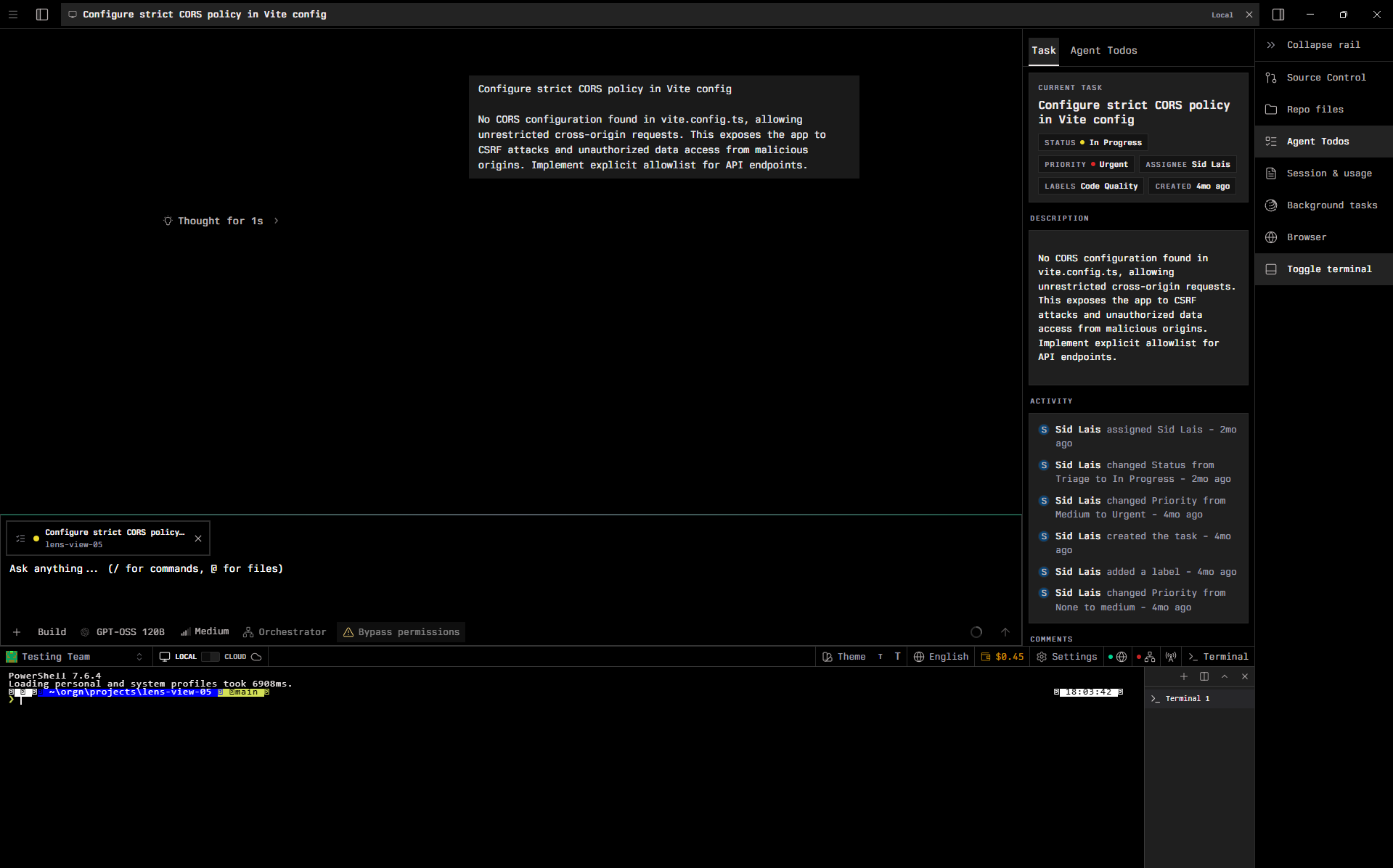Switch to the Agent Todos tab

click(1103, 51)
